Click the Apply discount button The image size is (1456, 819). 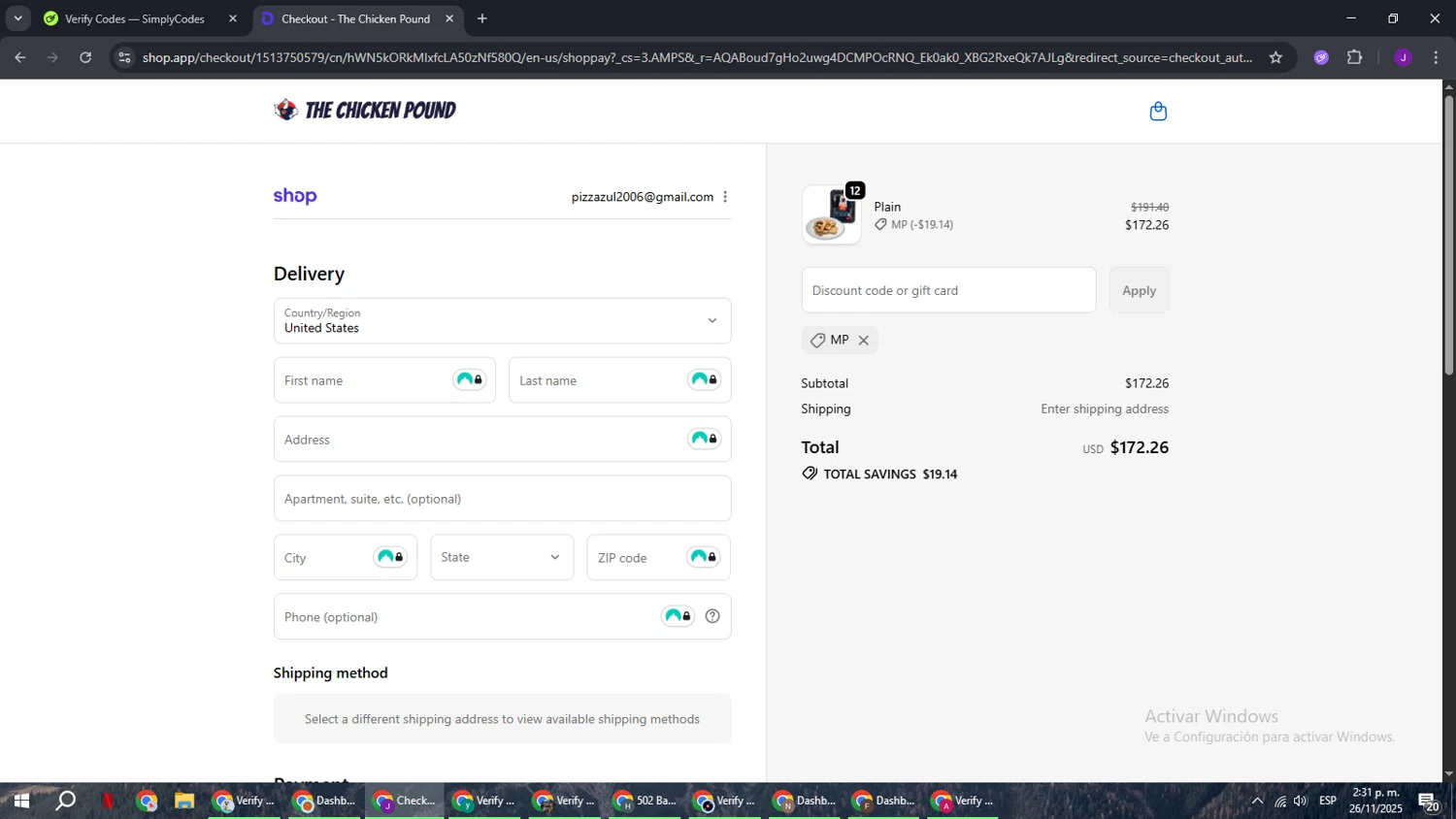[x=1139, y=290]
